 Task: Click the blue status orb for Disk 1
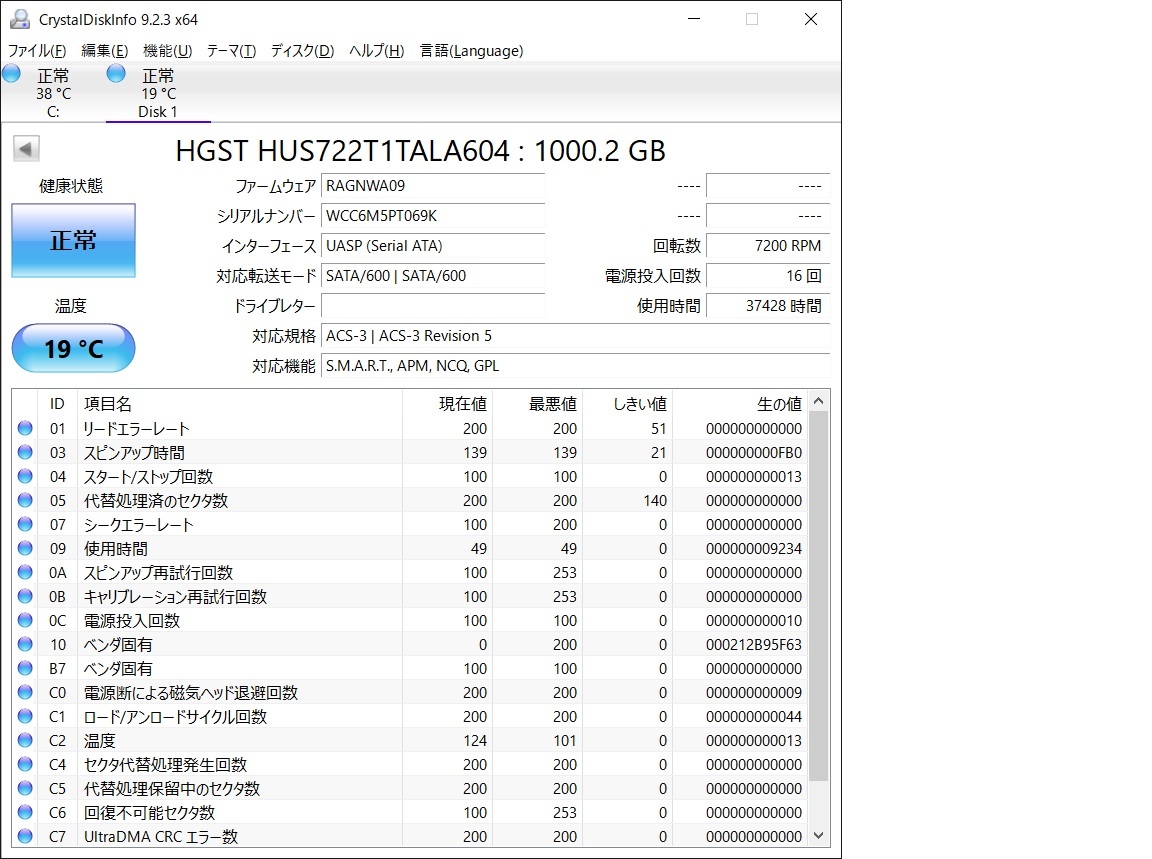116,73
